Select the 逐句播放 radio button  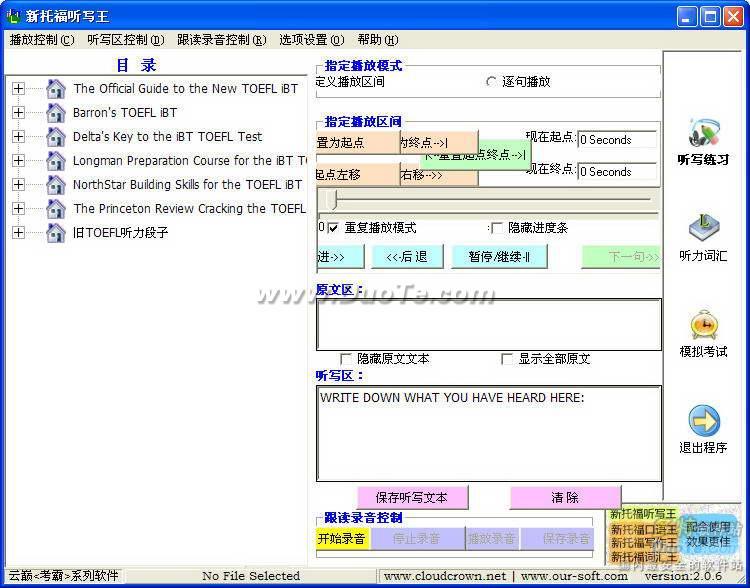[491, 82]
